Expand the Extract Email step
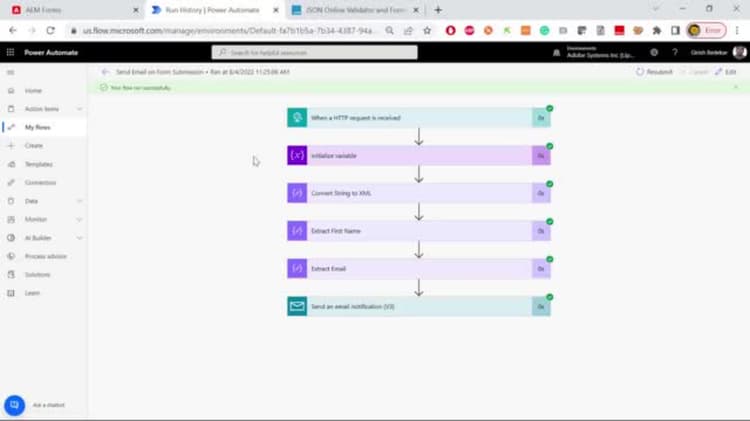 coord(419,269)
